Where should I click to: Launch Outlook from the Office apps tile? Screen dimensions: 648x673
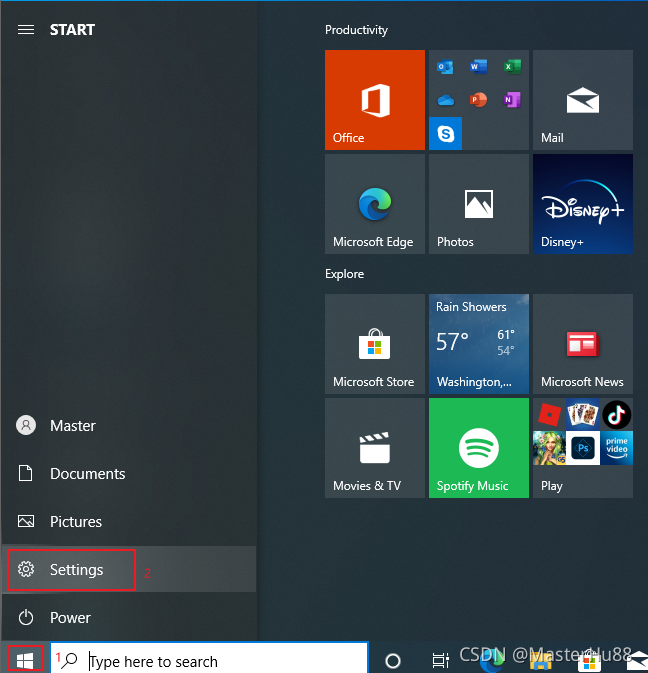(x=445, y=67)
